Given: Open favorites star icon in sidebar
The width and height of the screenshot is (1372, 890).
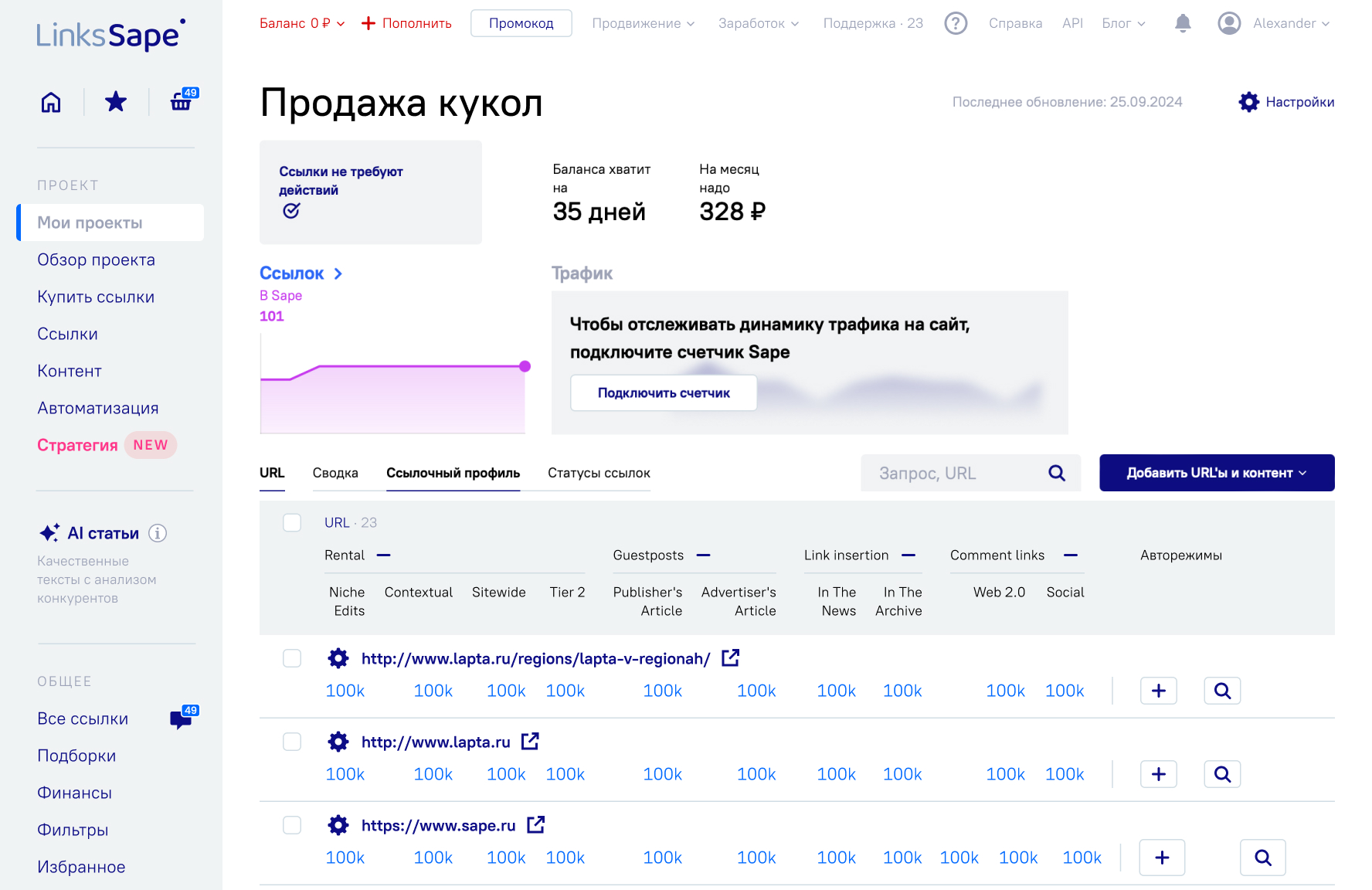Looking at the screenshot, I should (116, 101).
